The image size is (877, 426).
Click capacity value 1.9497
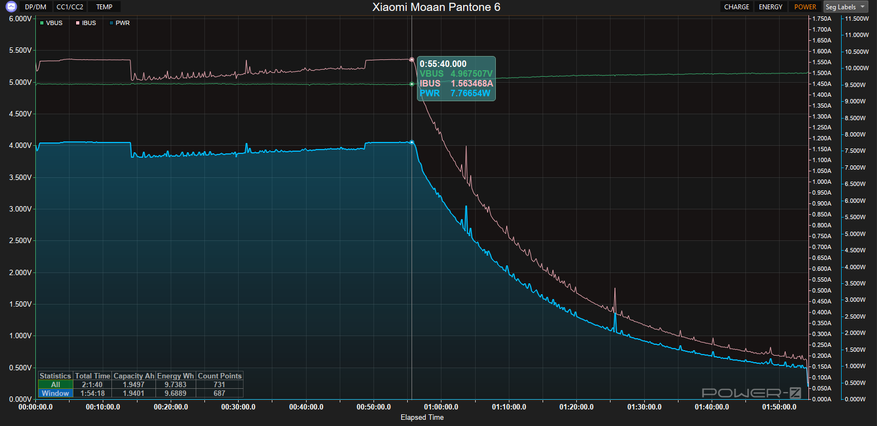coord(133,385)
